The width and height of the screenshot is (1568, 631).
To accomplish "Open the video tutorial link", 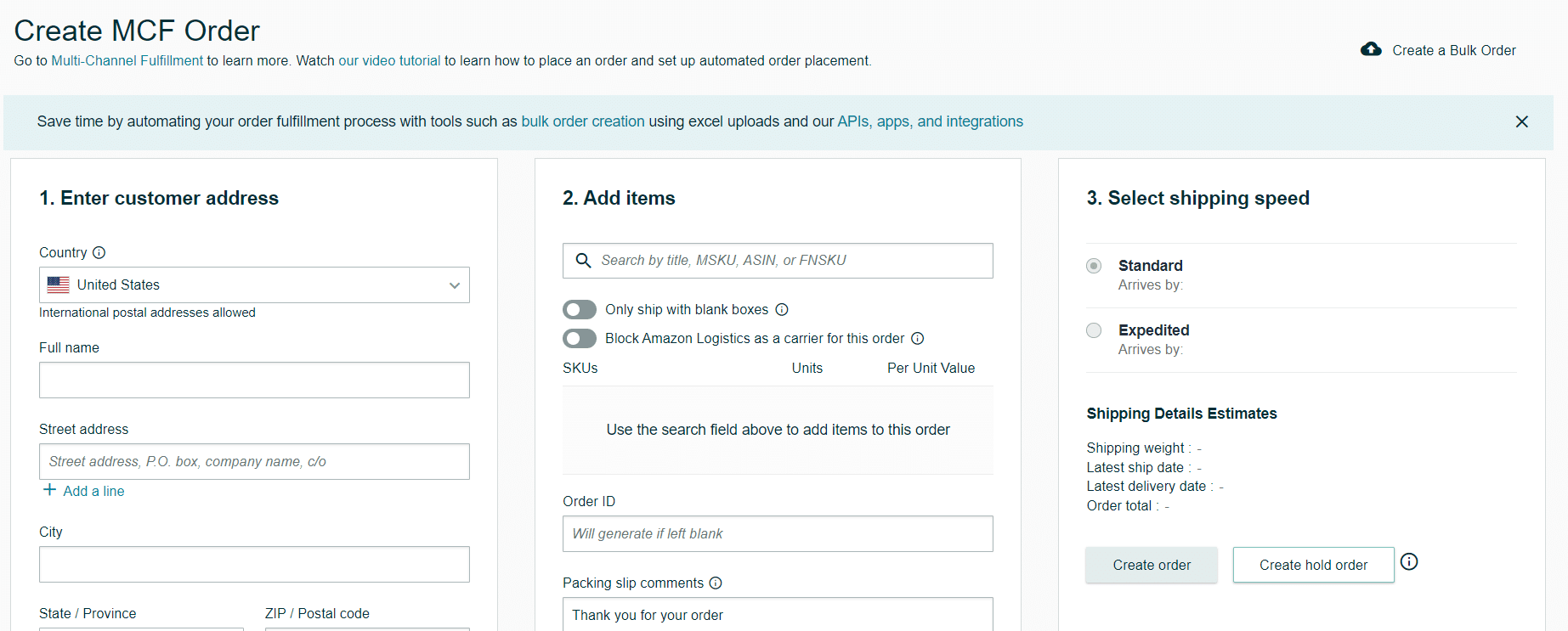I will pyautogui.click(x=389, y=60).
